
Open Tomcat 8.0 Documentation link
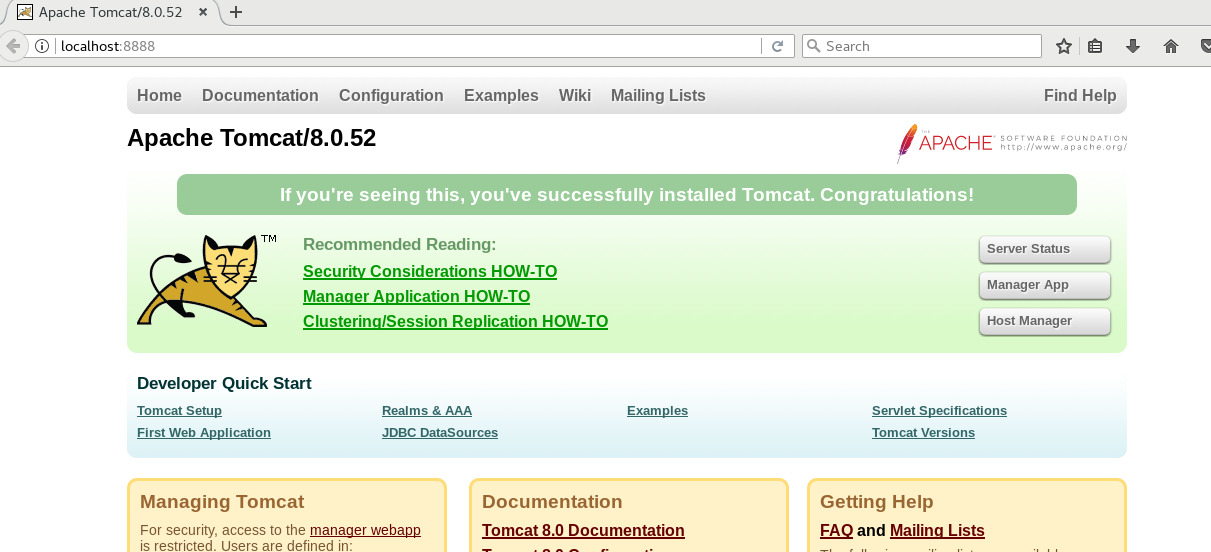click(x=583, y=531)
